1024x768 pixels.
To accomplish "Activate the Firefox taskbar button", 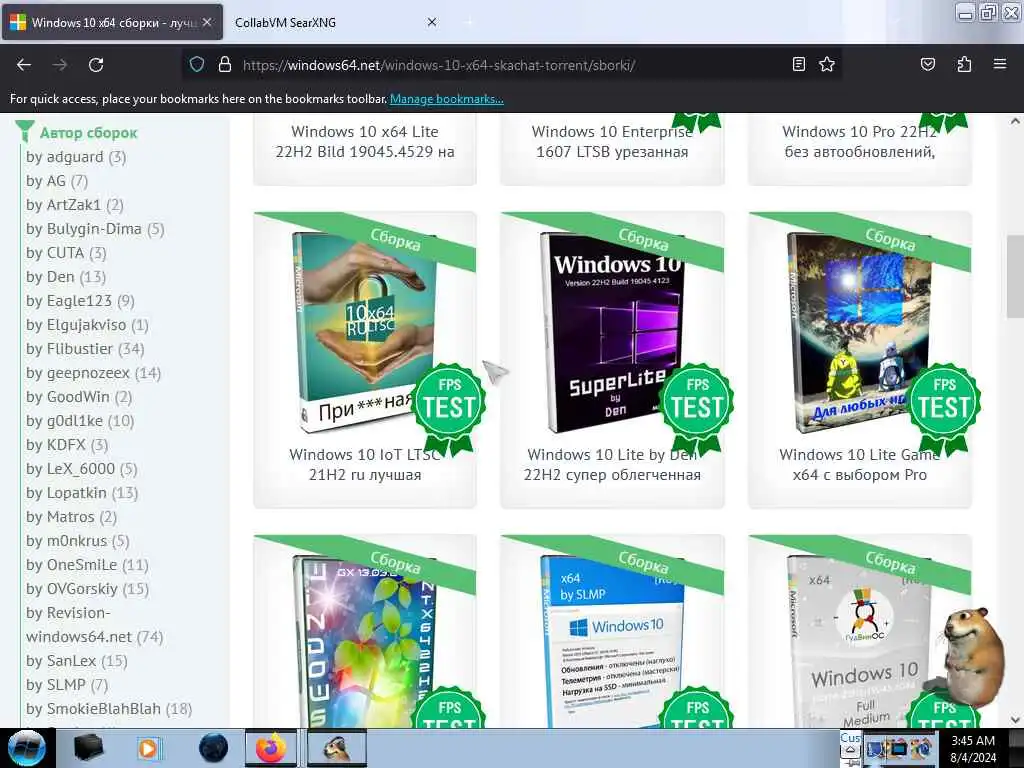I will (x=271, y=748).
